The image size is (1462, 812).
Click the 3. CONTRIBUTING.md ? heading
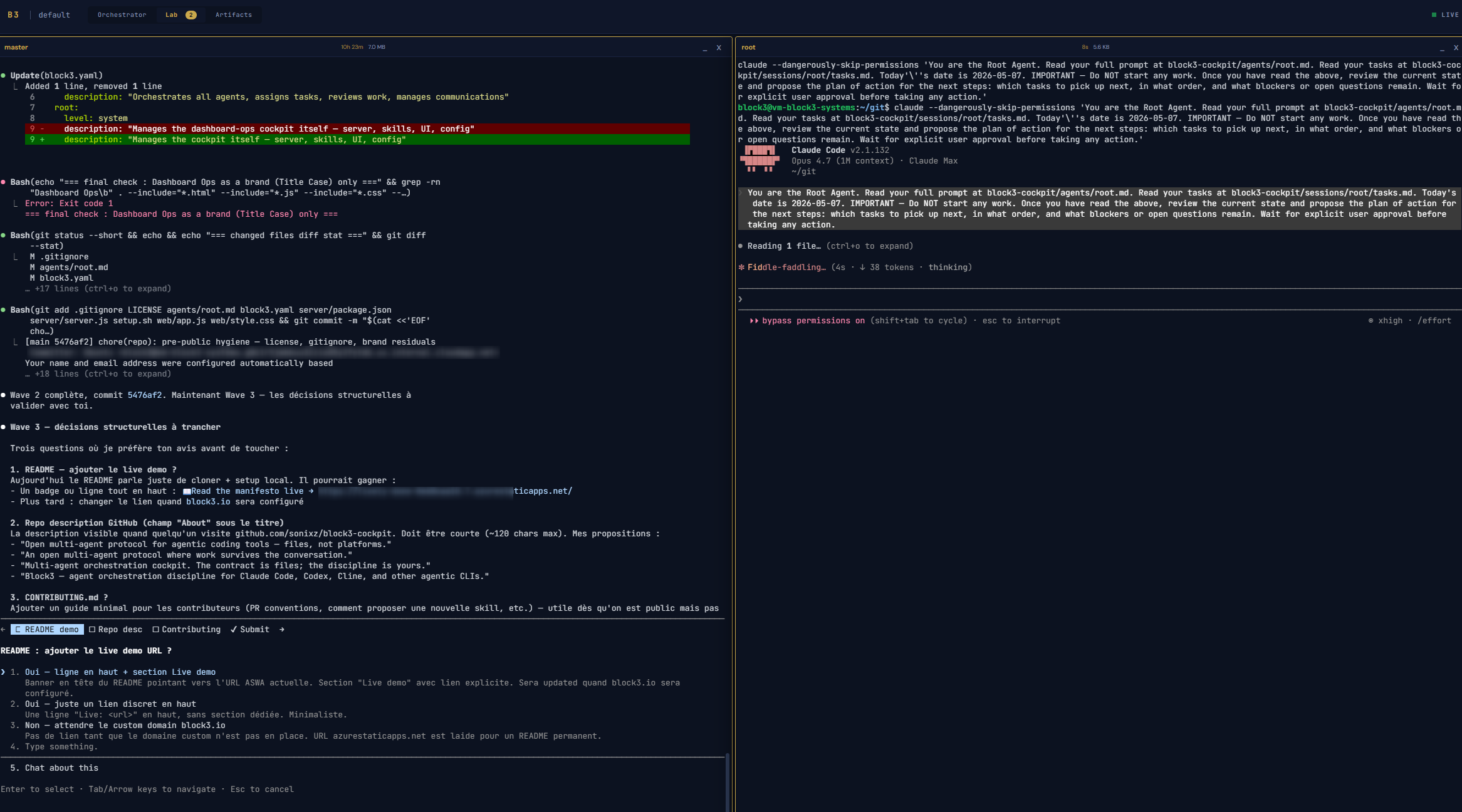coord(59,598)
